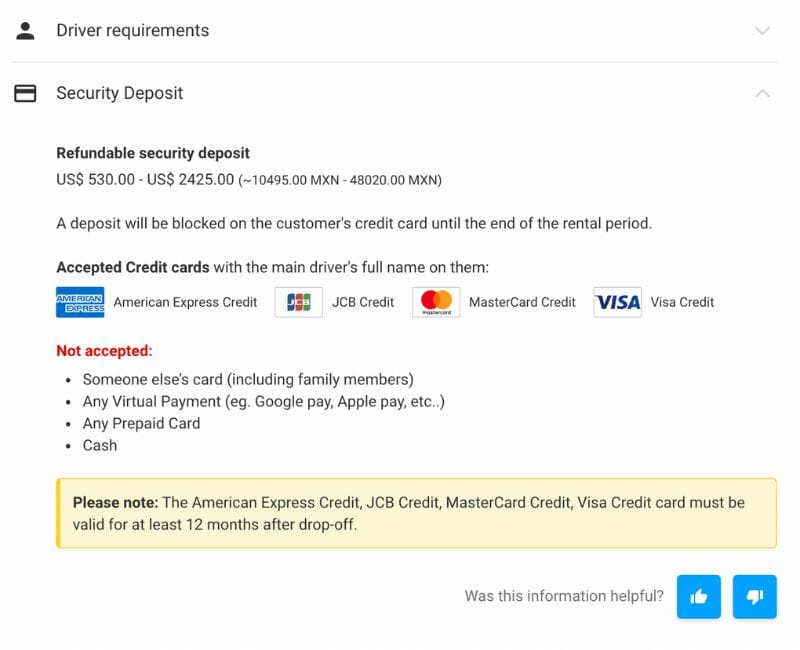Click the Security Deposit section heading
The width and height of the screenshot is (800, 650).
[x=119, y=93]
